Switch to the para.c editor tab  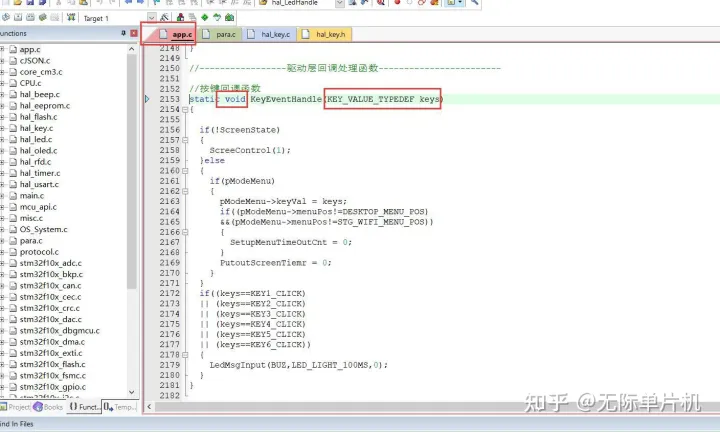[x=220, y=34]
